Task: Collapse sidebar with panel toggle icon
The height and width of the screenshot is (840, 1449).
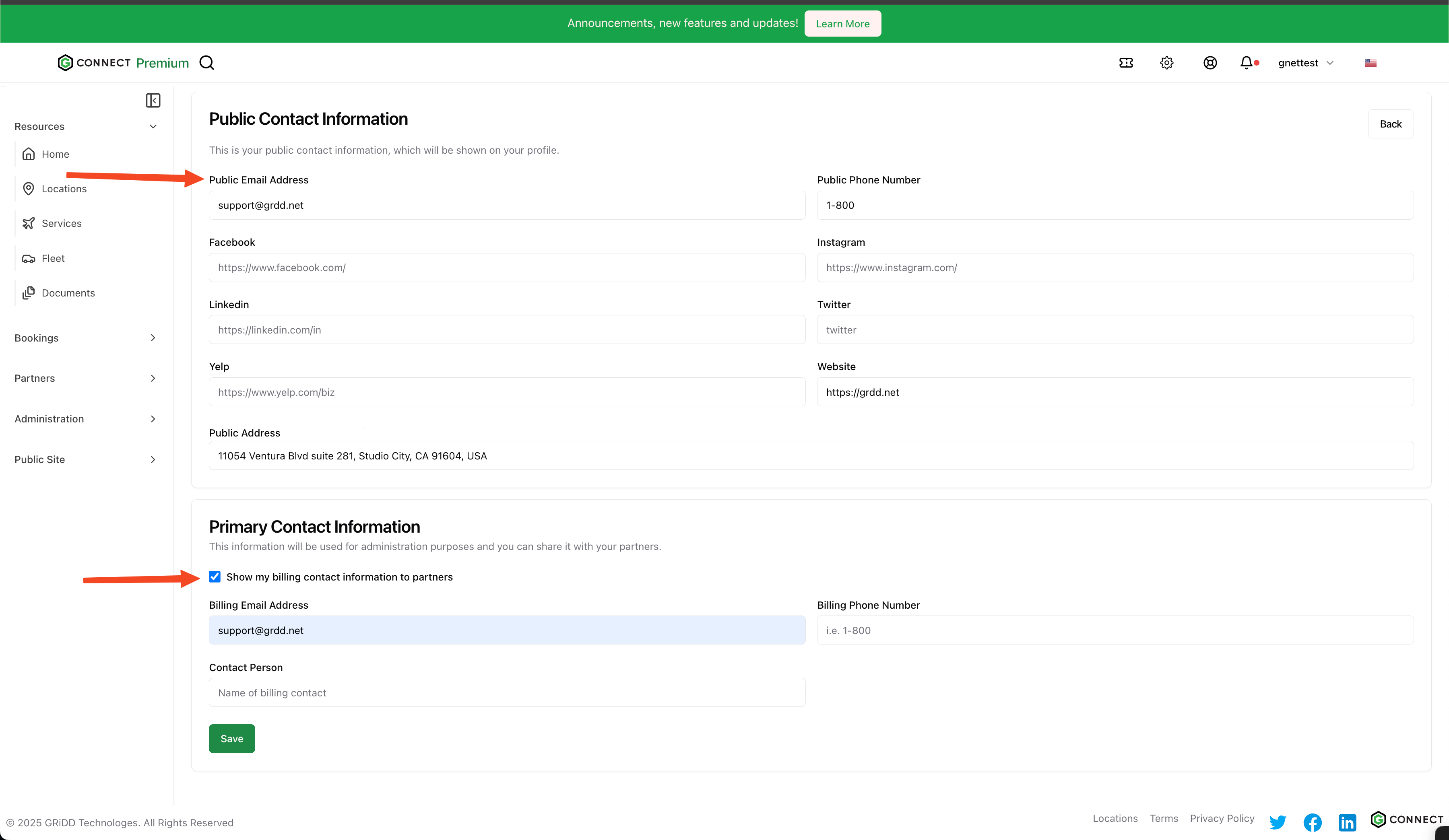Action: click(153, 101)
